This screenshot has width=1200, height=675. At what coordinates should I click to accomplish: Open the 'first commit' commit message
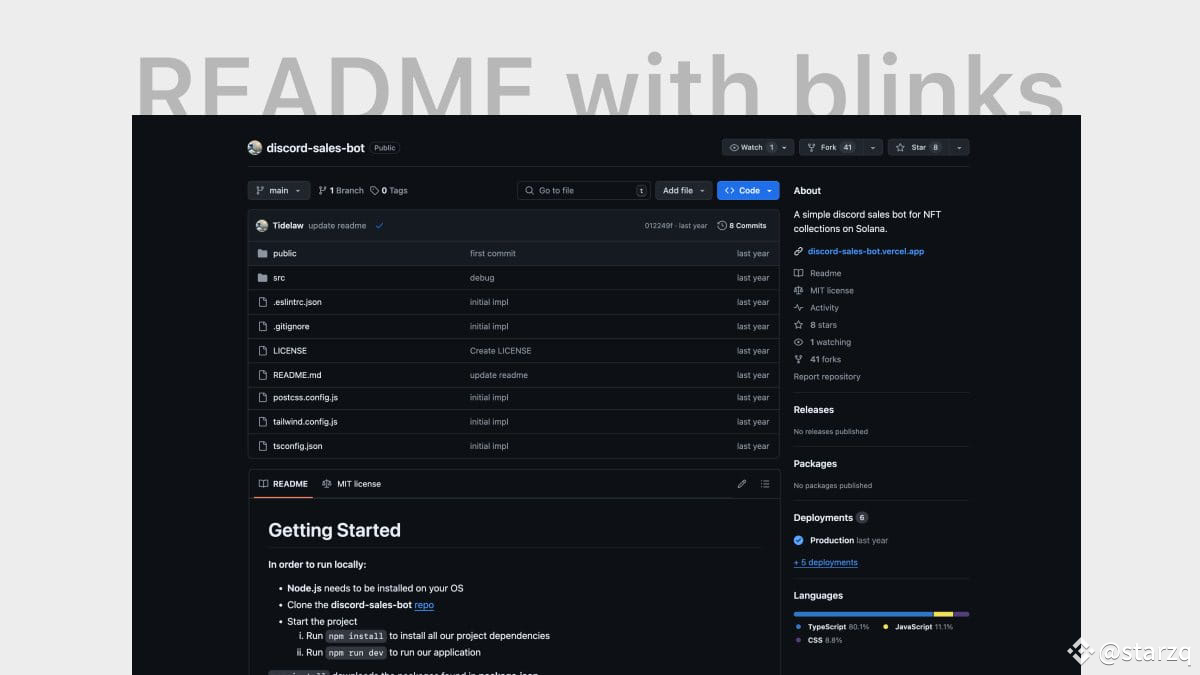pos(492,253)
